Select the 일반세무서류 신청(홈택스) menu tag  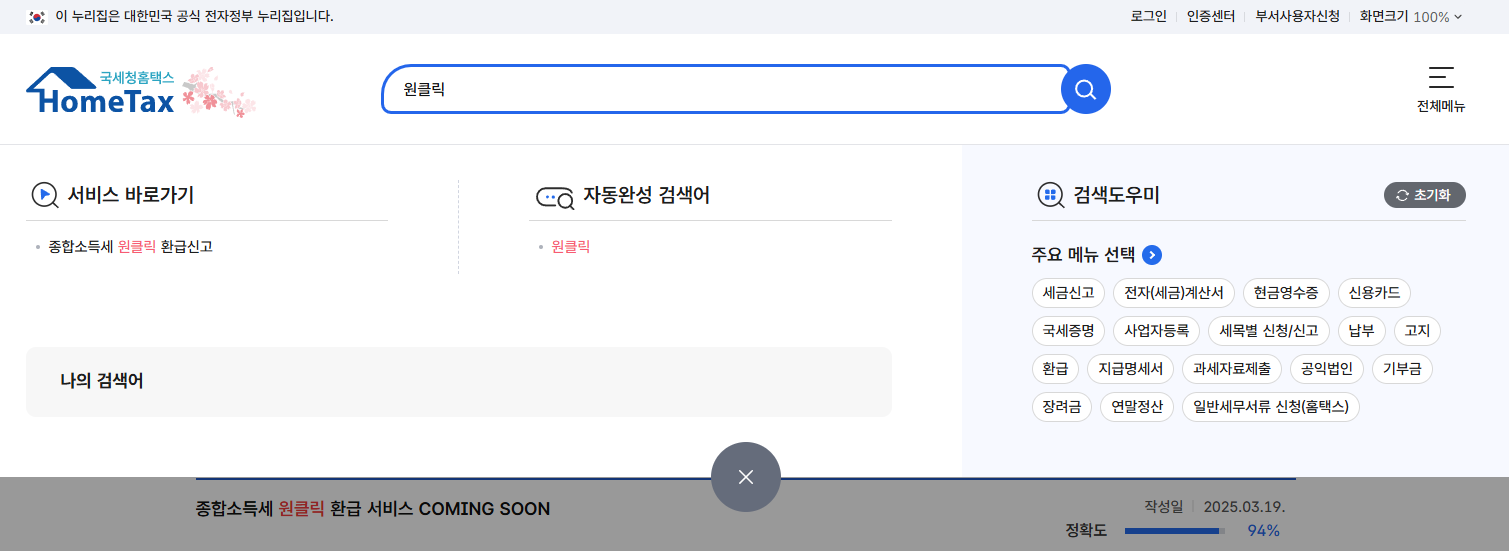[1271, 407]
